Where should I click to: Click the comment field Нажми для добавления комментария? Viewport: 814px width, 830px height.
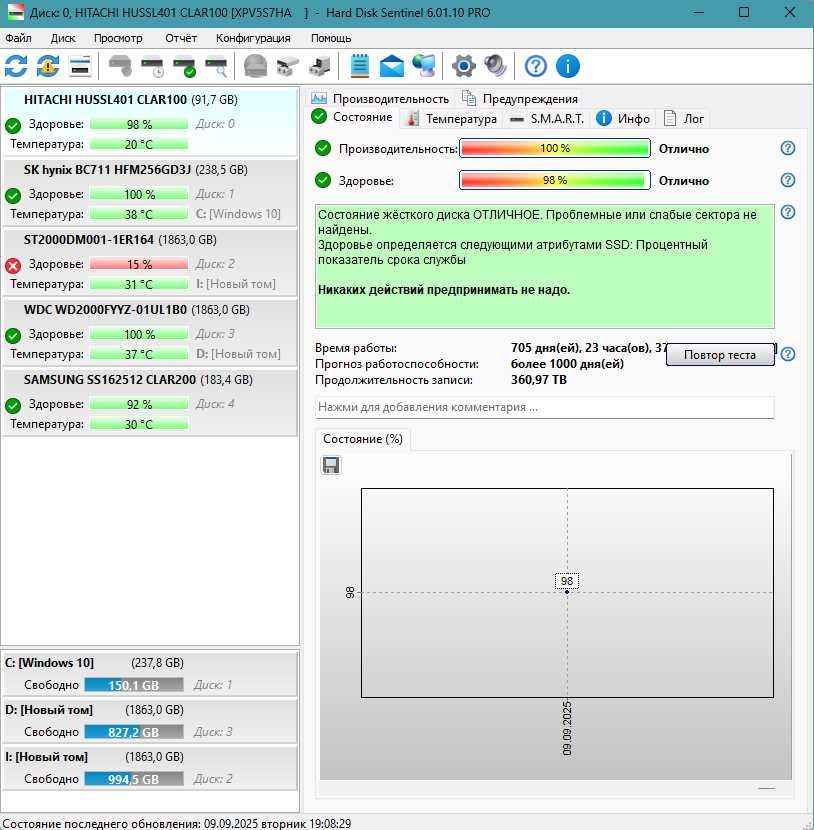(x=545, y=407)
